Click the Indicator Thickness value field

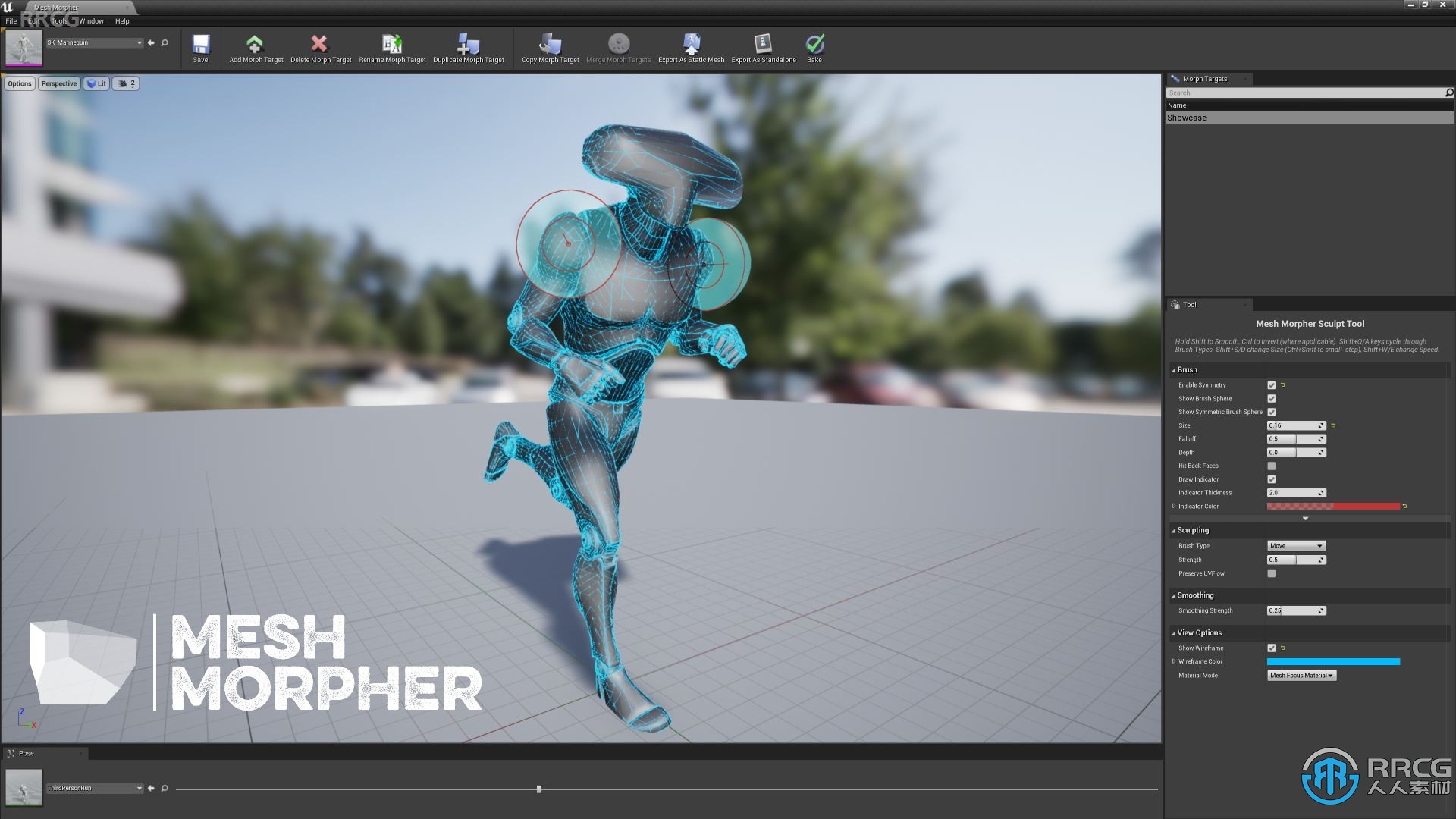[x=1296, y=493]
